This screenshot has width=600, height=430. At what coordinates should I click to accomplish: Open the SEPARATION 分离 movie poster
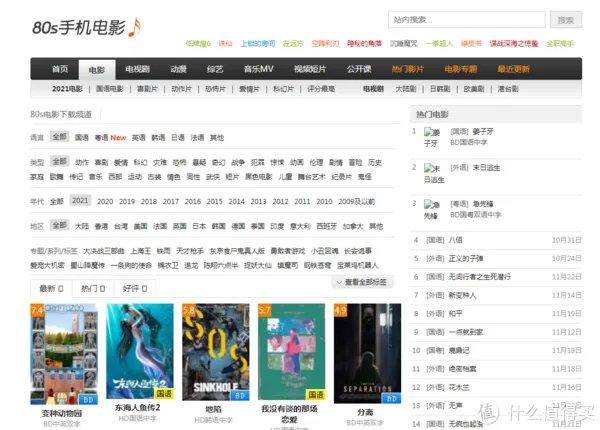(x=367, y=353)
